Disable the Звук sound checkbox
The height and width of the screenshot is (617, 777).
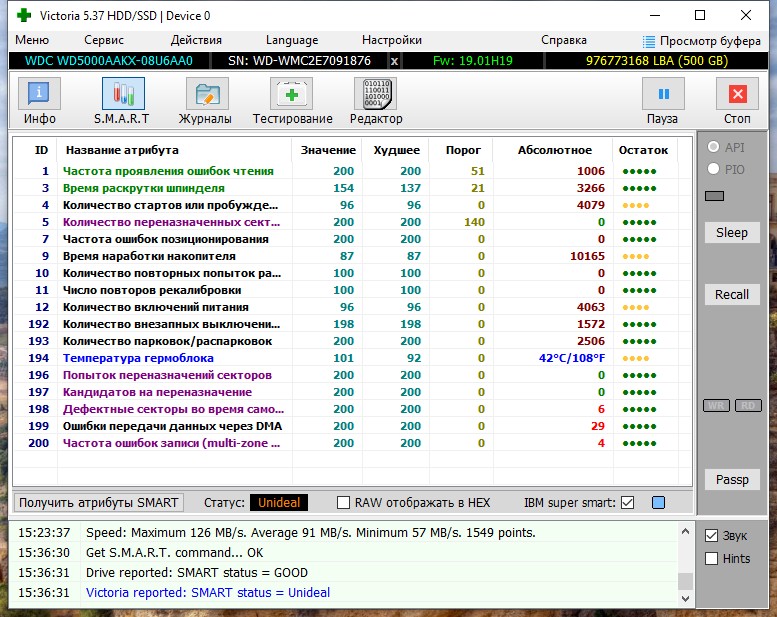tap(711, 536)
